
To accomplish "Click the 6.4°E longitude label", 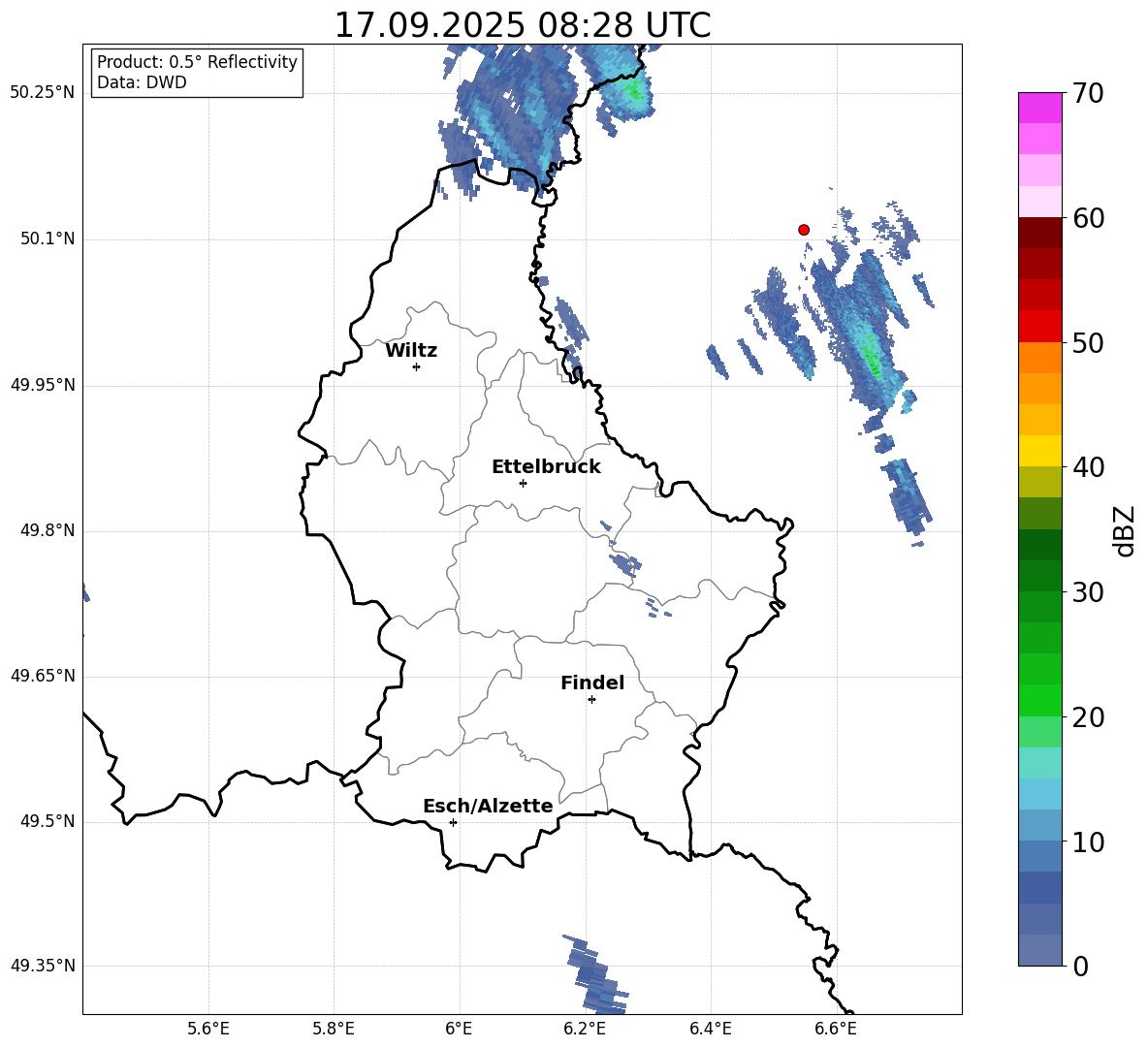I will click(710, 1029).
